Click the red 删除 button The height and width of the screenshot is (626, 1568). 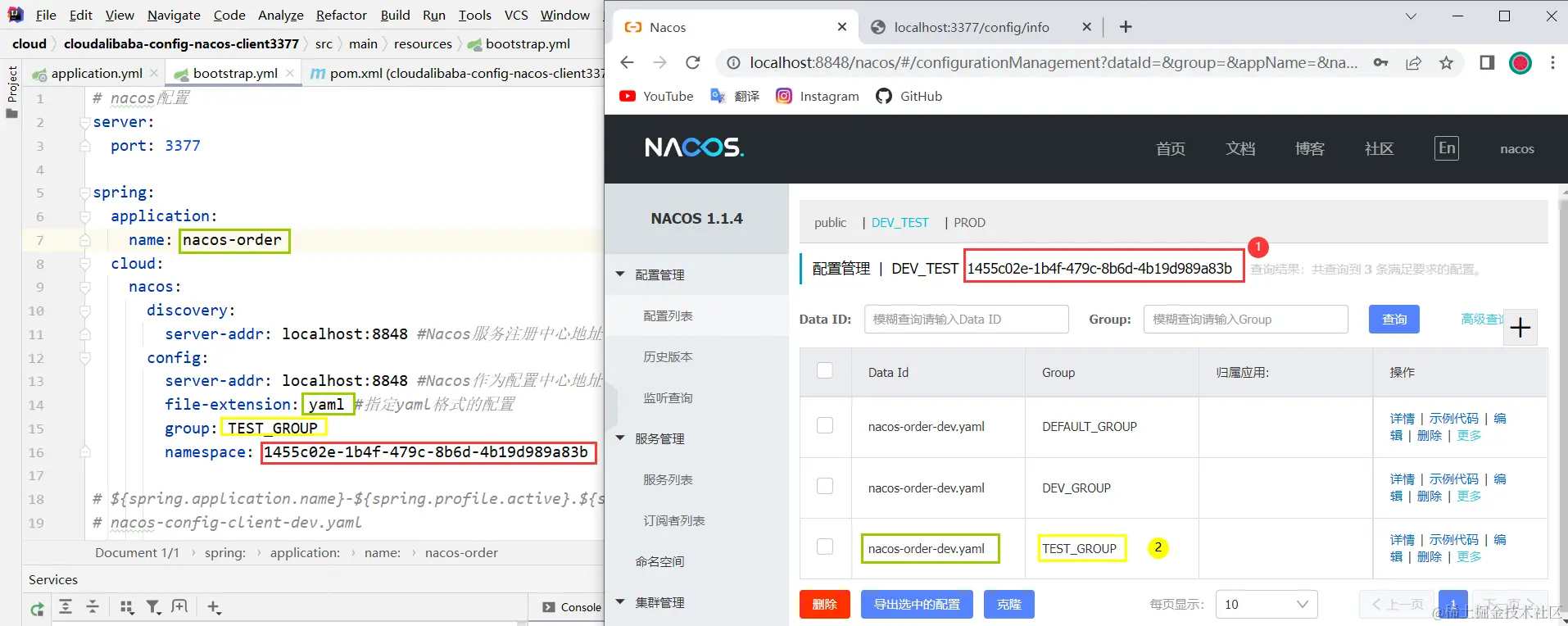tap(825, 604)
